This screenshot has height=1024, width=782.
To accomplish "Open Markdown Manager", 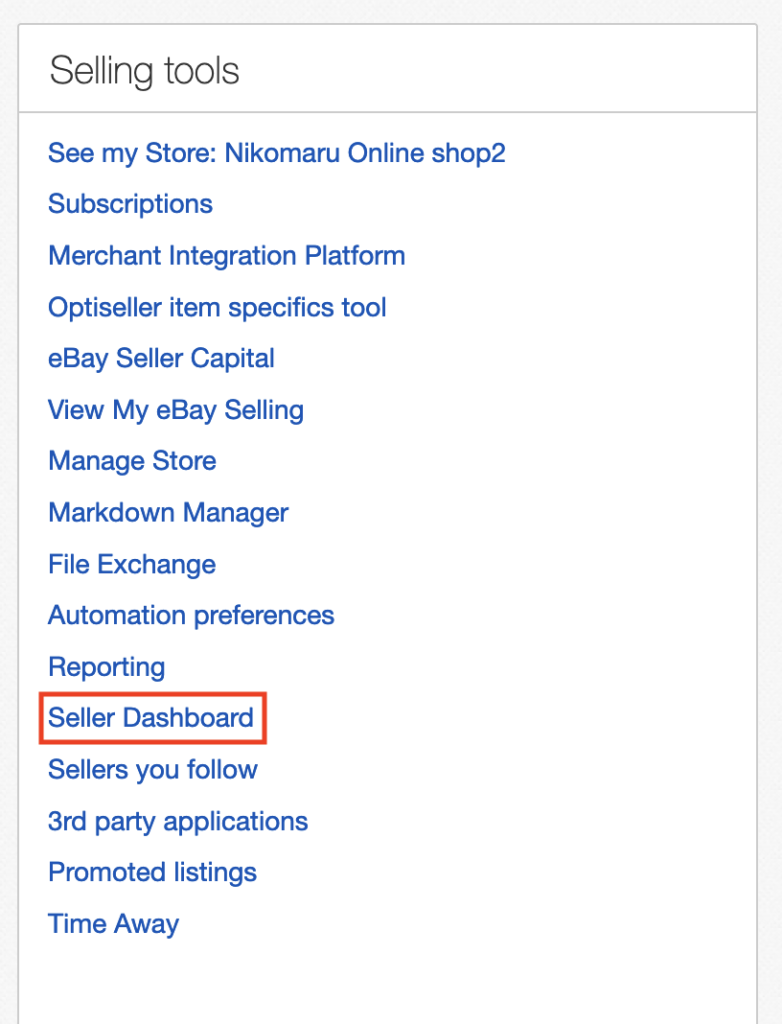I will (x=168, y=513).
